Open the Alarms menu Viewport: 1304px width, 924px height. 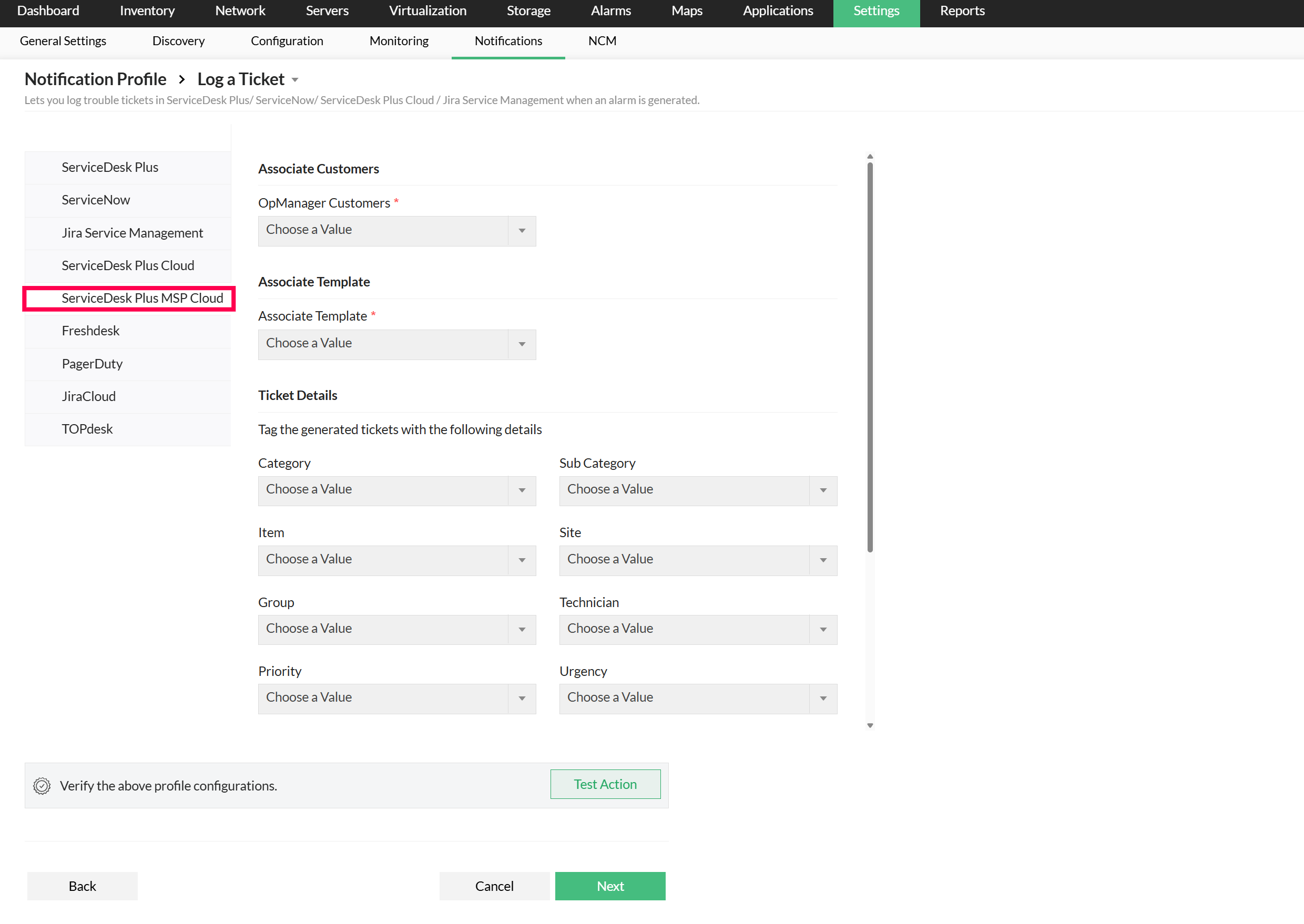point(611,11)
